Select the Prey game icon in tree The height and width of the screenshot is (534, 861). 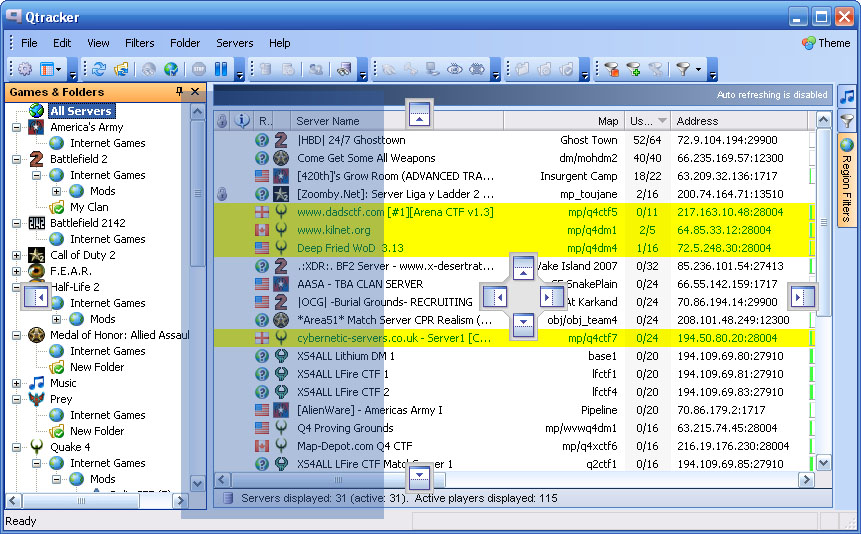click(37, 399)
